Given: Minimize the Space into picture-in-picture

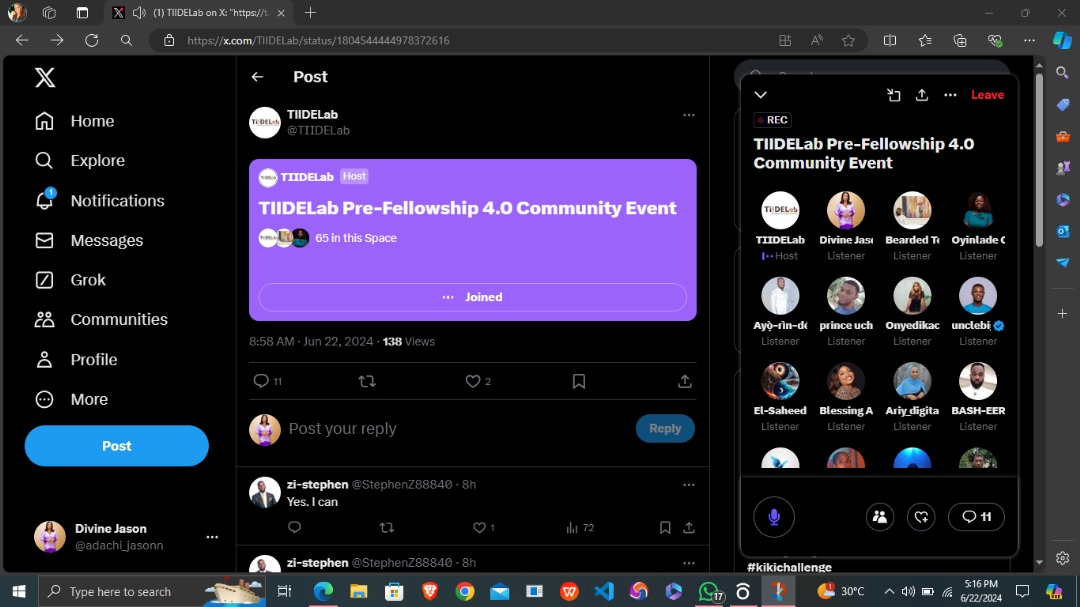Looking at the screenshot, I should pos(893,94).
